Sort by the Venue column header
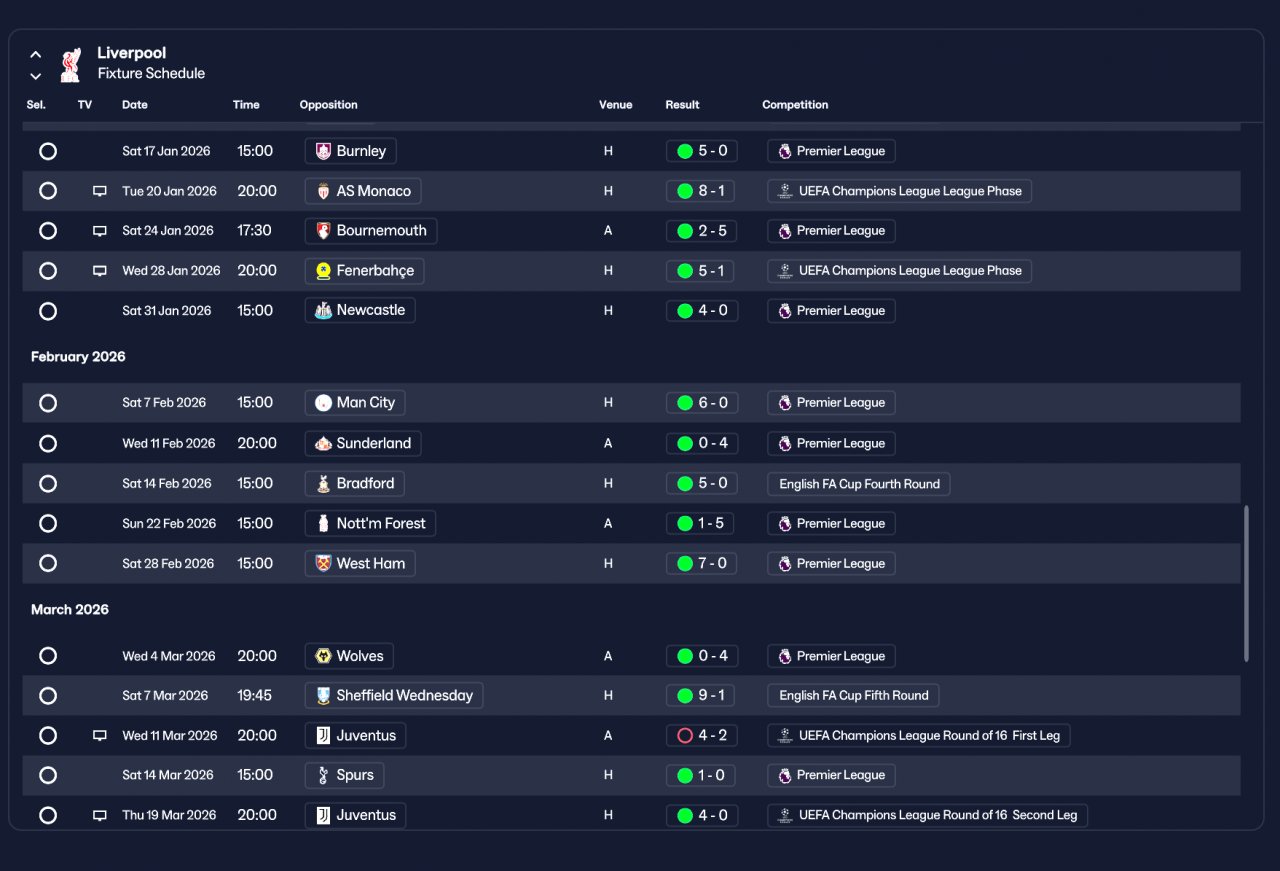This screenshot has height=871, width=1280. 616,105
